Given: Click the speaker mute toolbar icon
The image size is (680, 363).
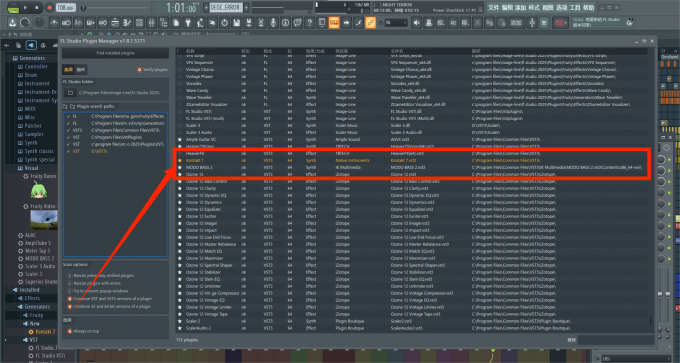Looking at the screenshot, I should [x=416, y=23].
